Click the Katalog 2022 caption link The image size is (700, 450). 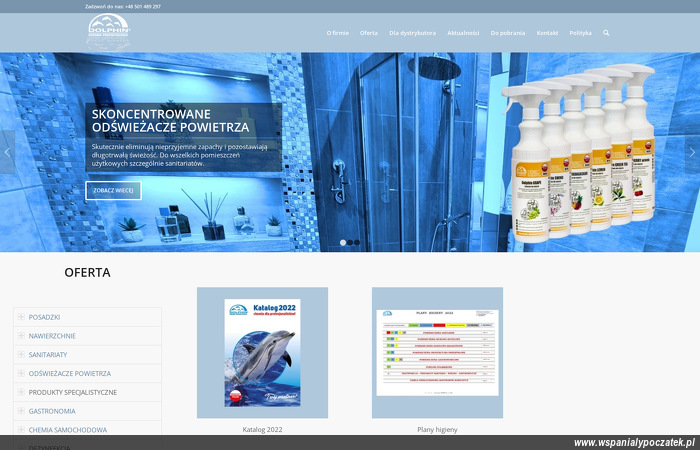(262, 429)
